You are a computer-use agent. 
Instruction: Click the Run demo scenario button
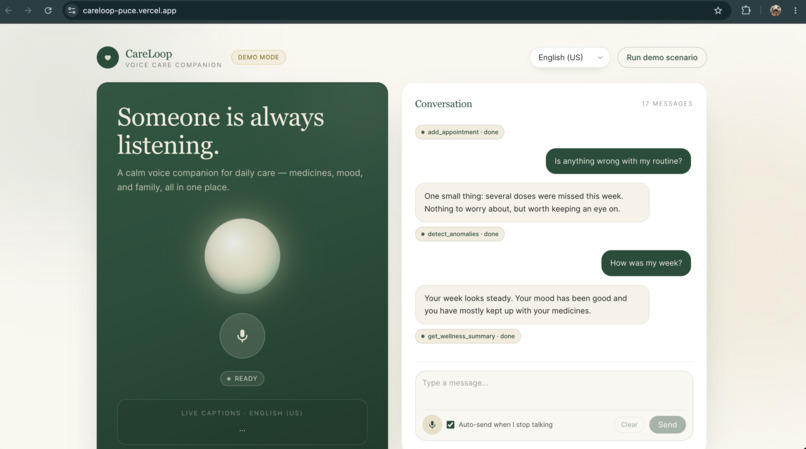pyautogui.click(x=662, y=58)
